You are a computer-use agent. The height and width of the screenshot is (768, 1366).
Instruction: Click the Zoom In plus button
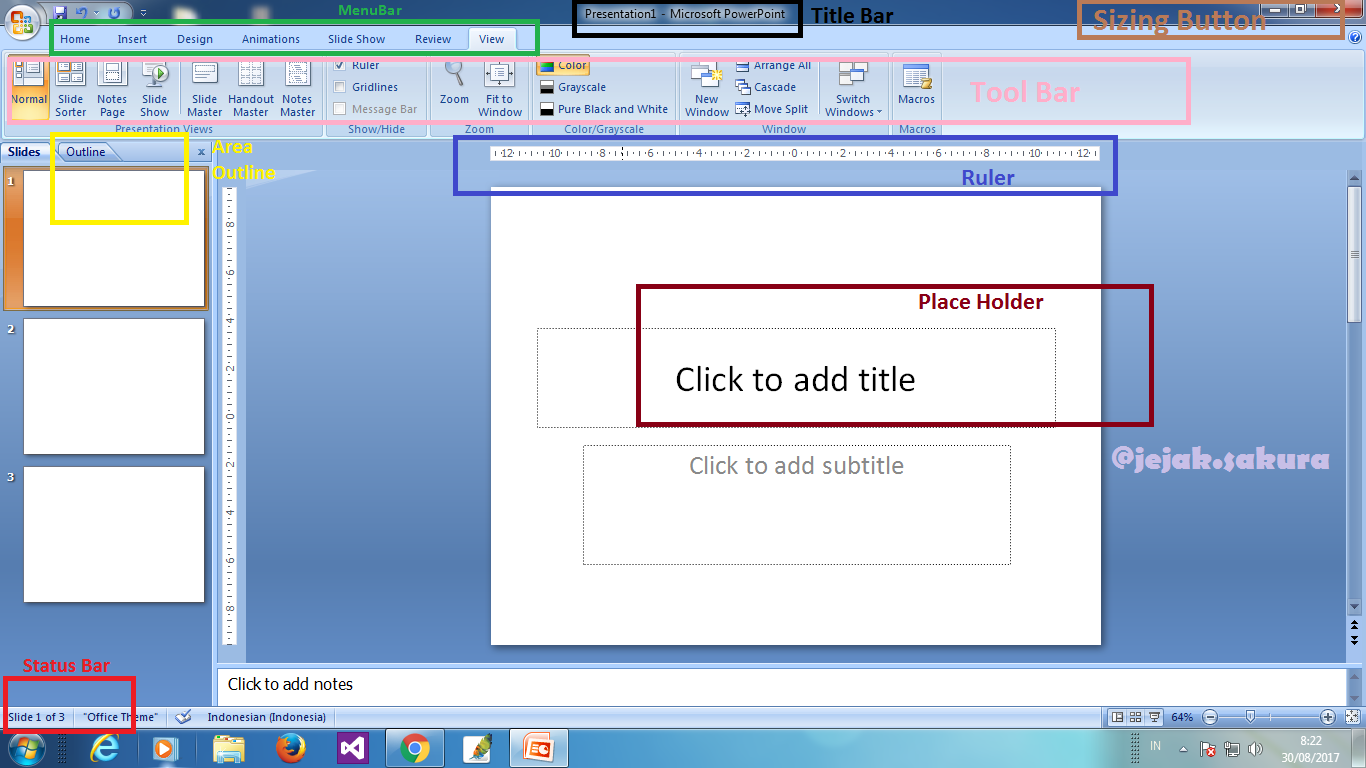click(1328, 717)
